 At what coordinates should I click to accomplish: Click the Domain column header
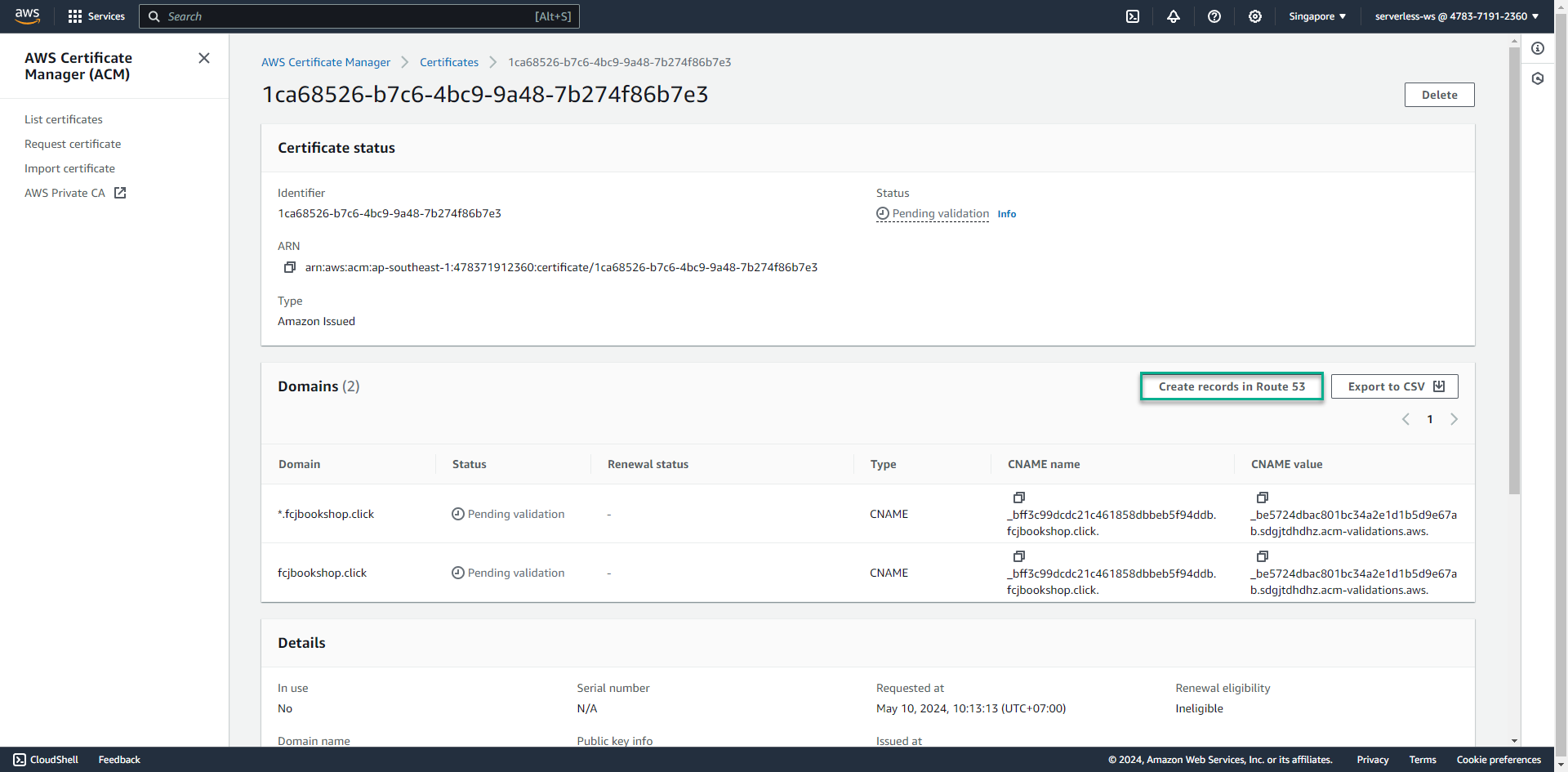point(299,464)
